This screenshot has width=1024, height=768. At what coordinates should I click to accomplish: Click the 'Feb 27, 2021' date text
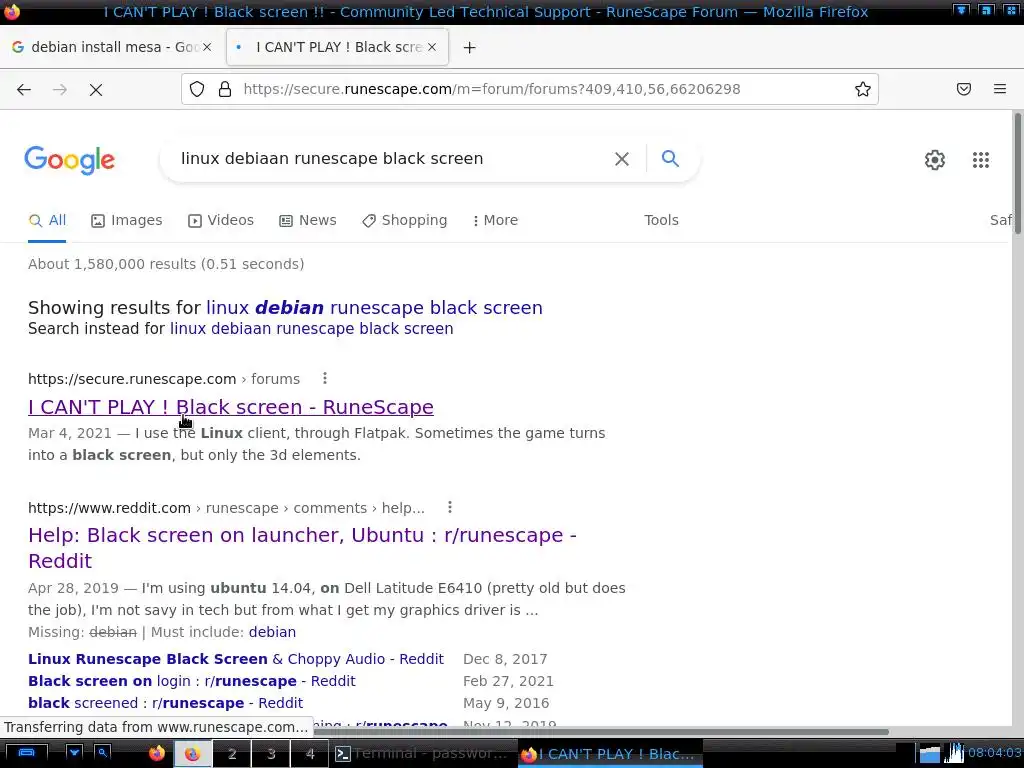(508, 681)
